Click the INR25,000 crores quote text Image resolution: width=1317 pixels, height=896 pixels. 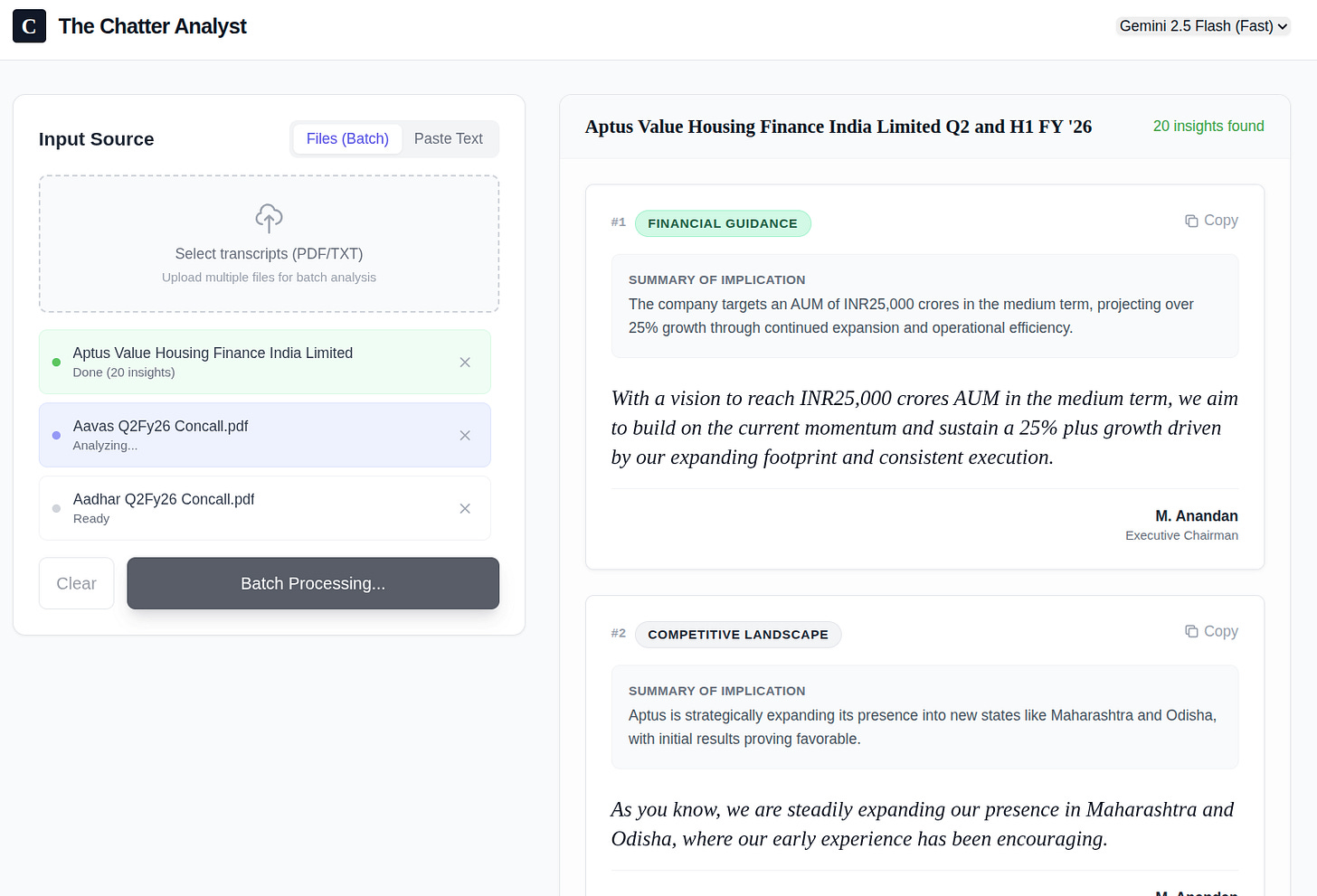click(924, 428)
